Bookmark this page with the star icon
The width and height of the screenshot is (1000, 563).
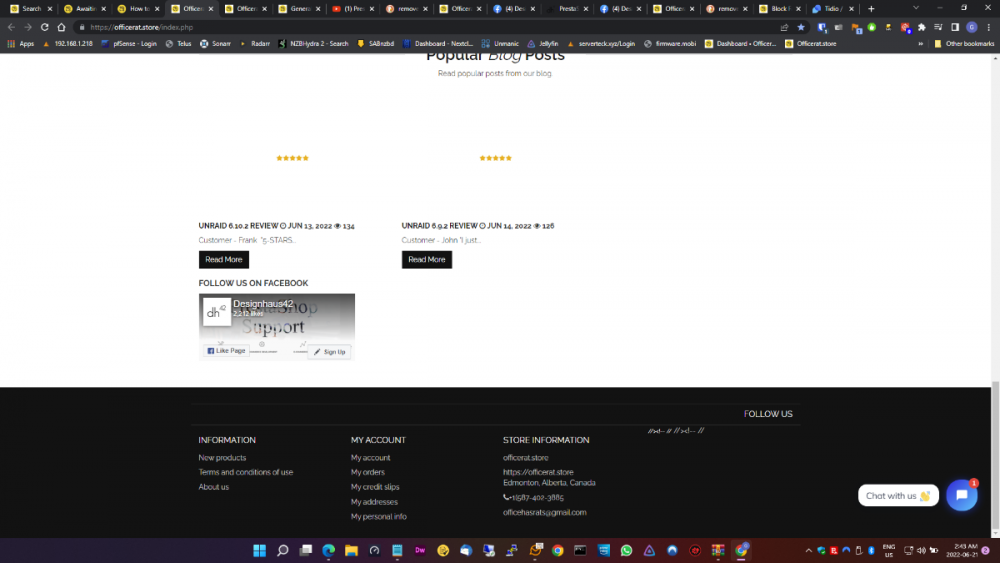(x=801, y=27)
